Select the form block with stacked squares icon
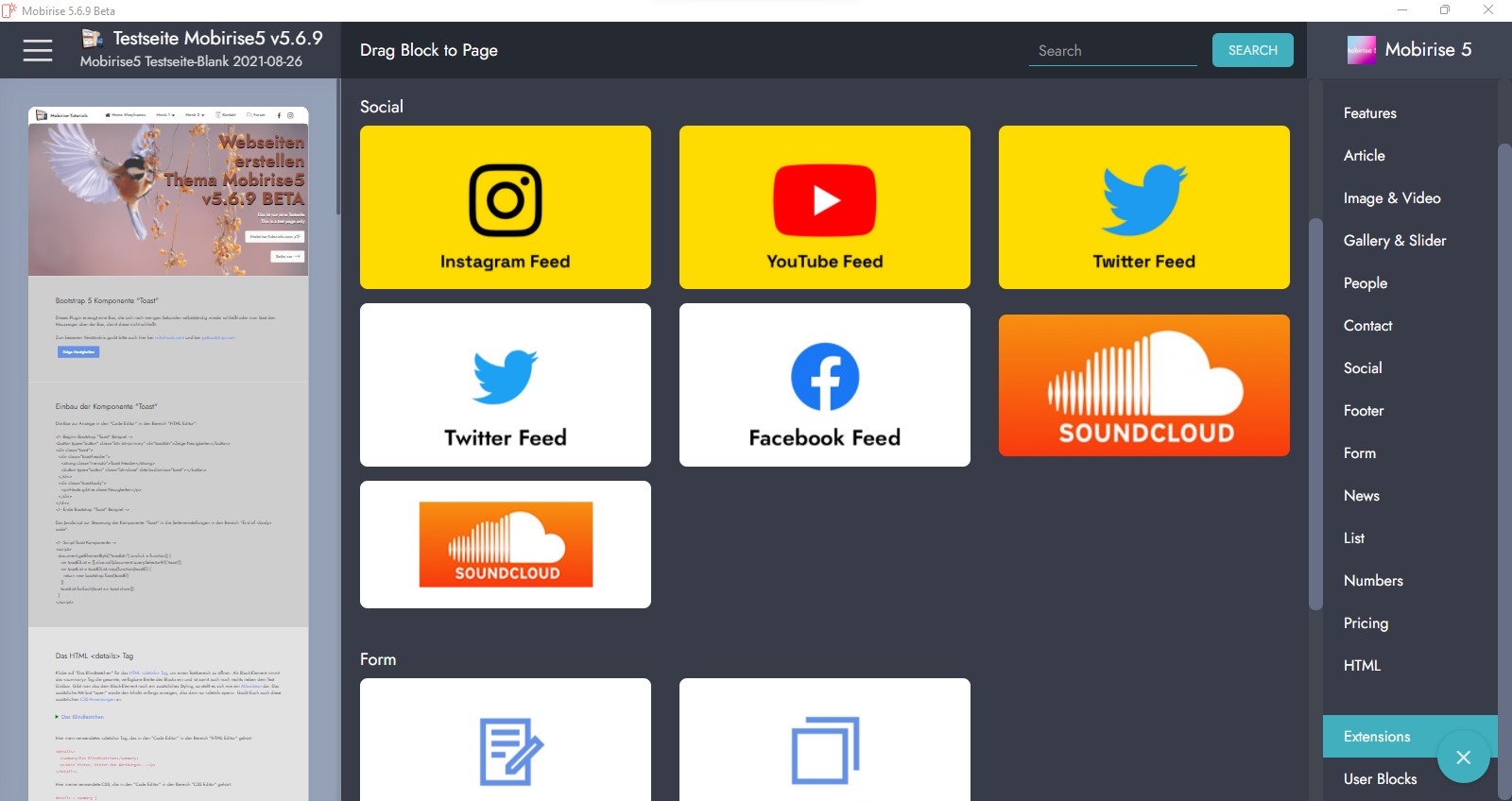The width and height of the screenshot is (1512, 801). pyautogui.click(x=825, y=740)
